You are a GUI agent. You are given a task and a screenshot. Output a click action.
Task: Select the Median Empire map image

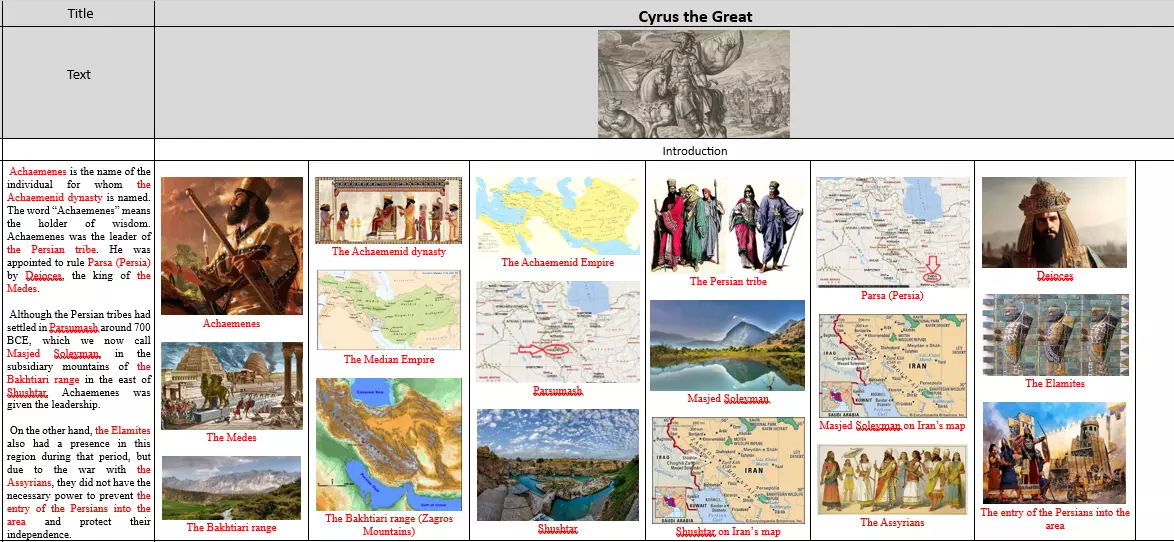tap(389, 310)
